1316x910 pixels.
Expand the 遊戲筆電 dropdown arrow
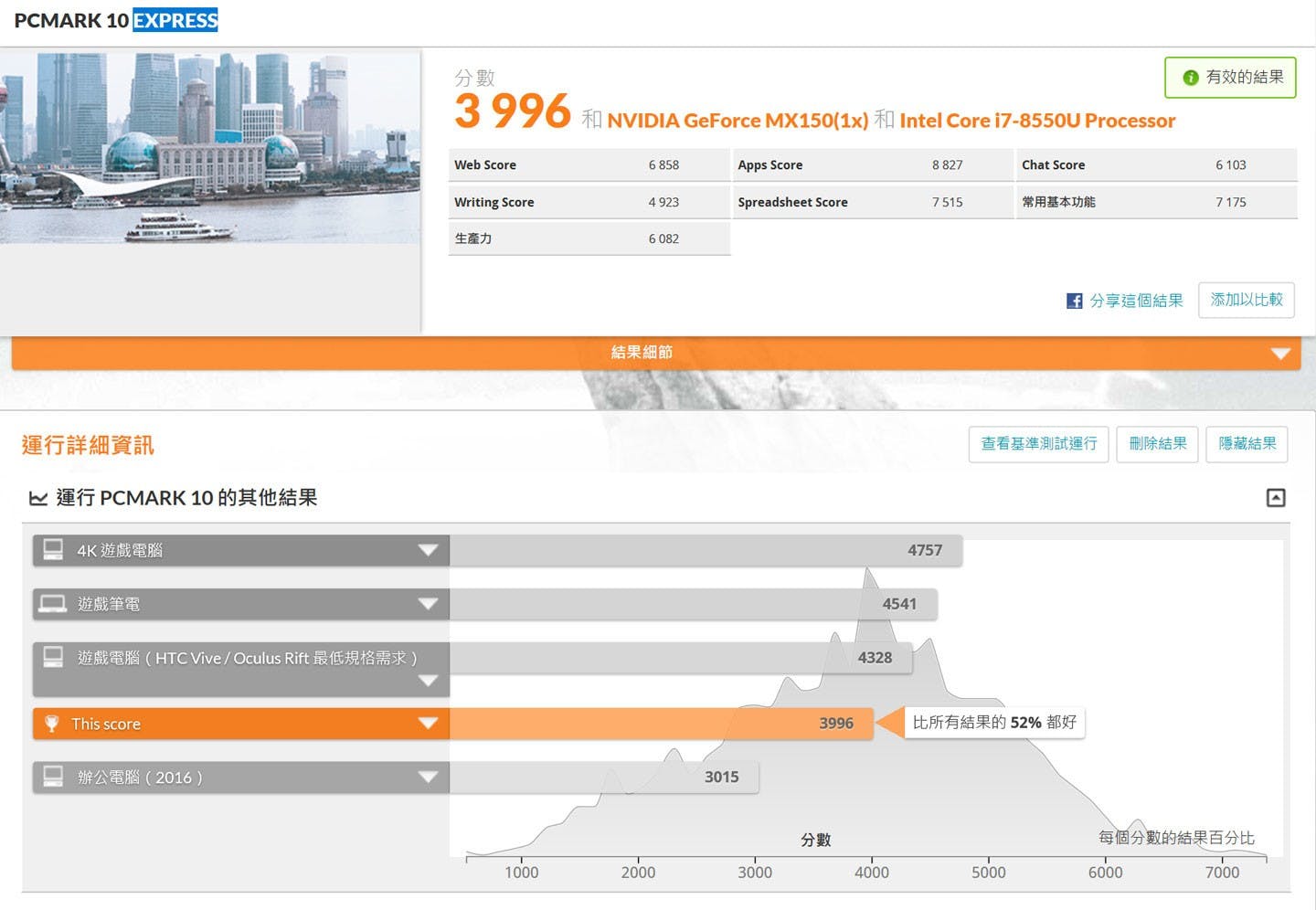pyautogui.click(x=428, y=604)
